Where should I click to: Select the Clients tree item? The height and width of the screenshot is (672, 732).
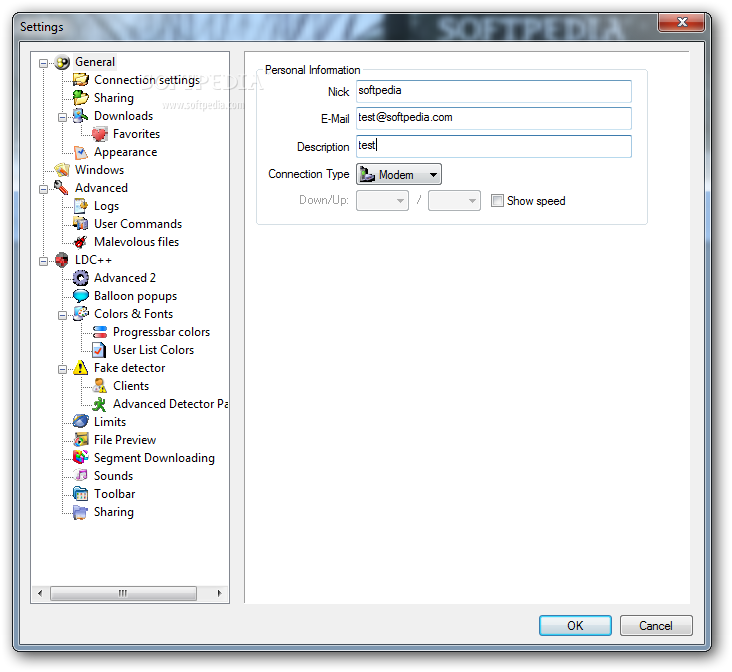[131, 386]
